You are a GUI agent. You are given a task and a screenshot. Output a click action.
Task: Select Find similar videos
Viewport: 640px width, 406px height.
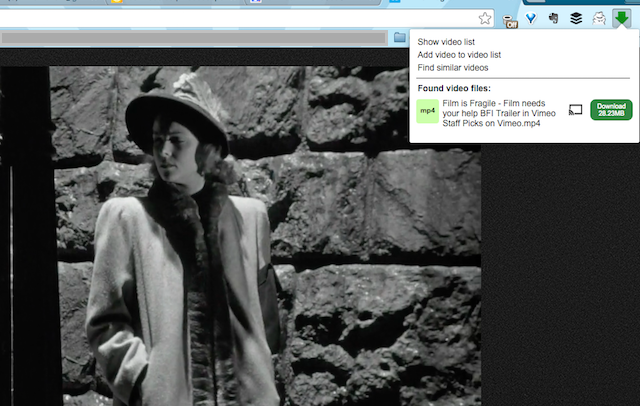point(453,68)
